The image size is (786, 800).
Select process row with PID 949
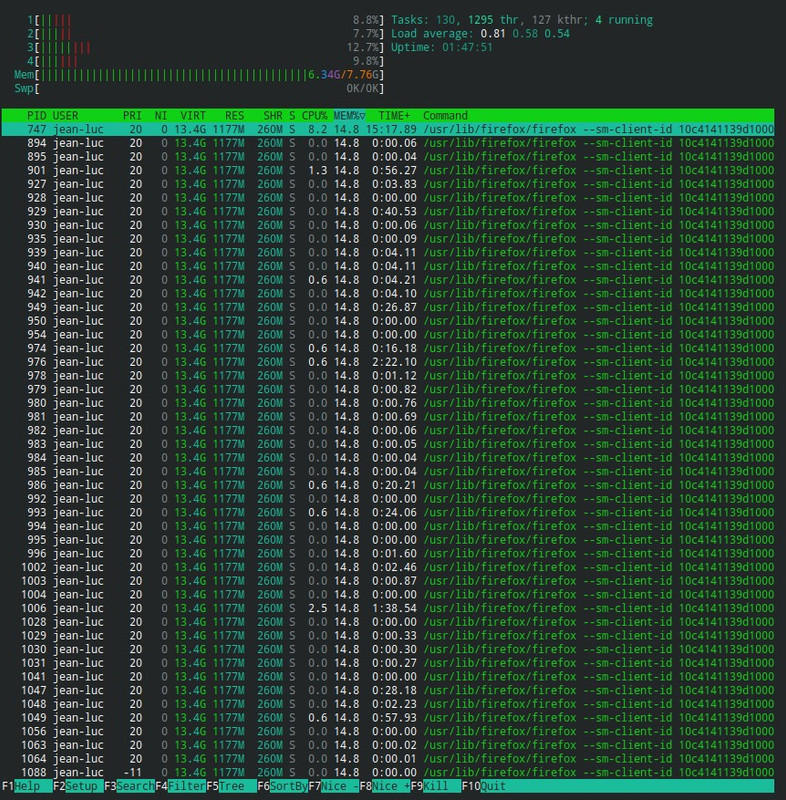pyautogui.click(x=388, y=307)
